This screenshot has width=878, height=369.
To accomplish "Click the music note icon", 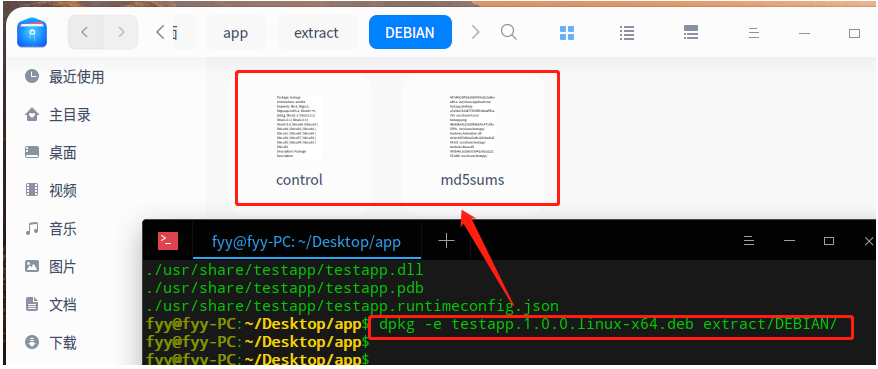I will click(32, 228).
